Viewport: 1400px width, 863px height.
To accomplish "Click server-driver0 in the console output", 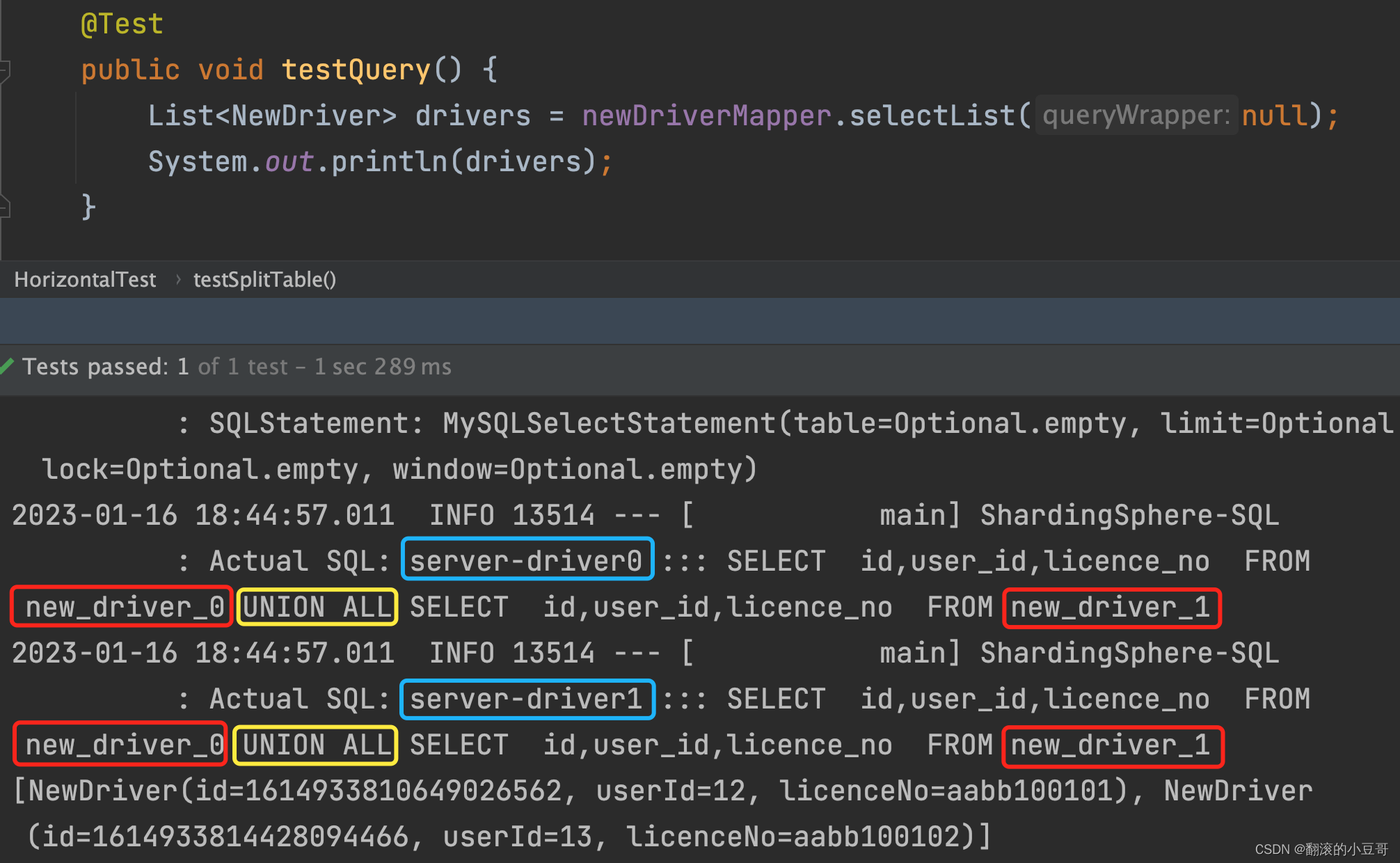I will pos(527,560).
